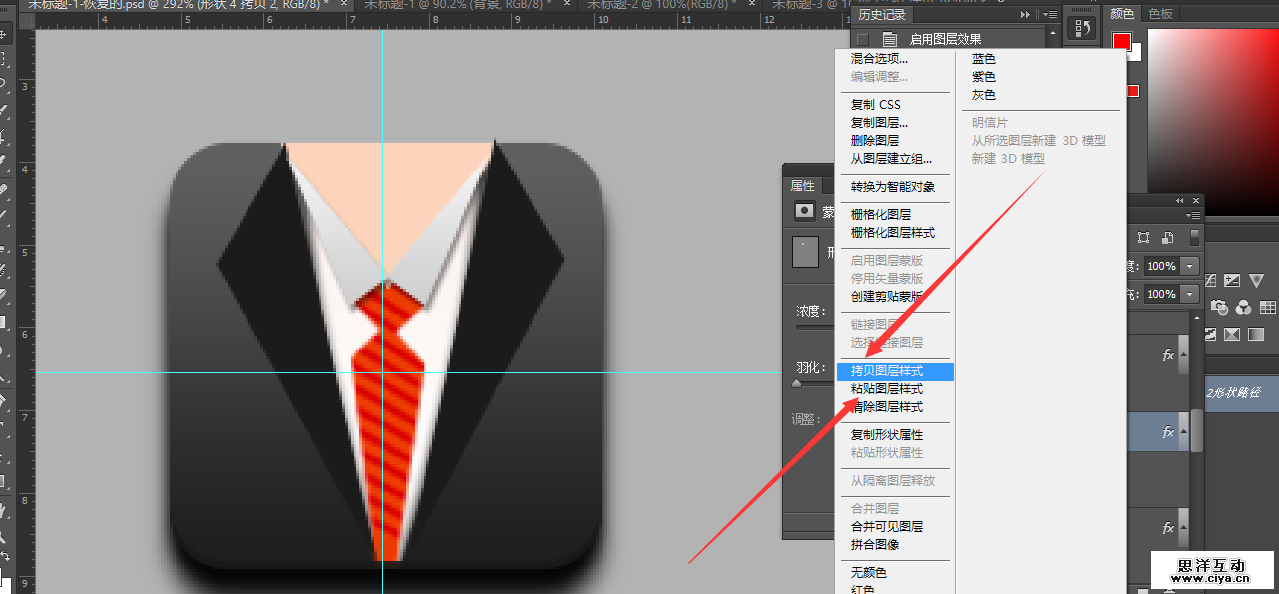Image resolution: width=1279 pixels, height=594 pixels.
Task: Click the mask icon in Properties panel
Action: tap(803, 211)
